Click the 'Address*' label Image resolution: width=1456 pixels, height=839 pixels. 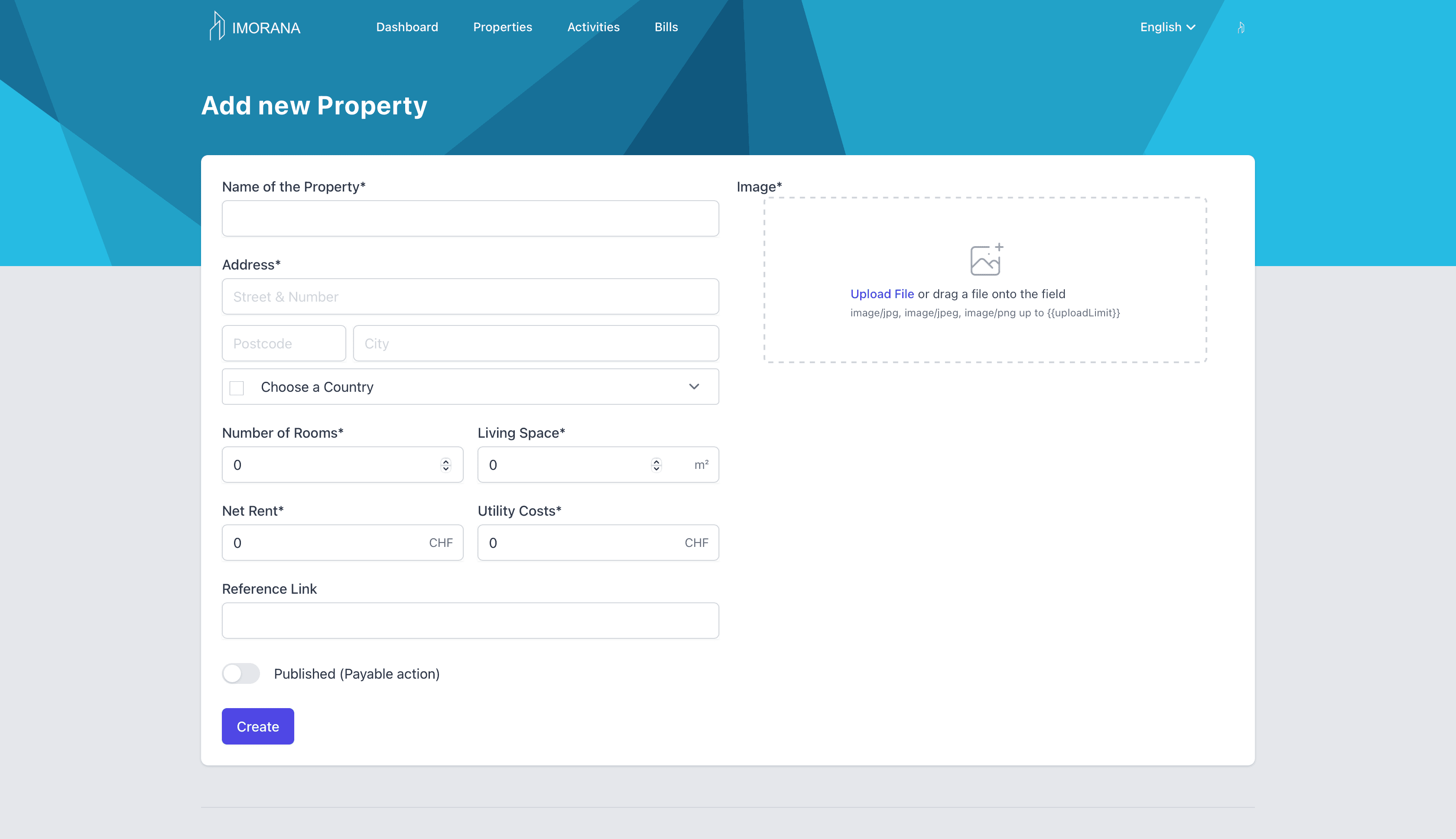(x=251, y=264)
